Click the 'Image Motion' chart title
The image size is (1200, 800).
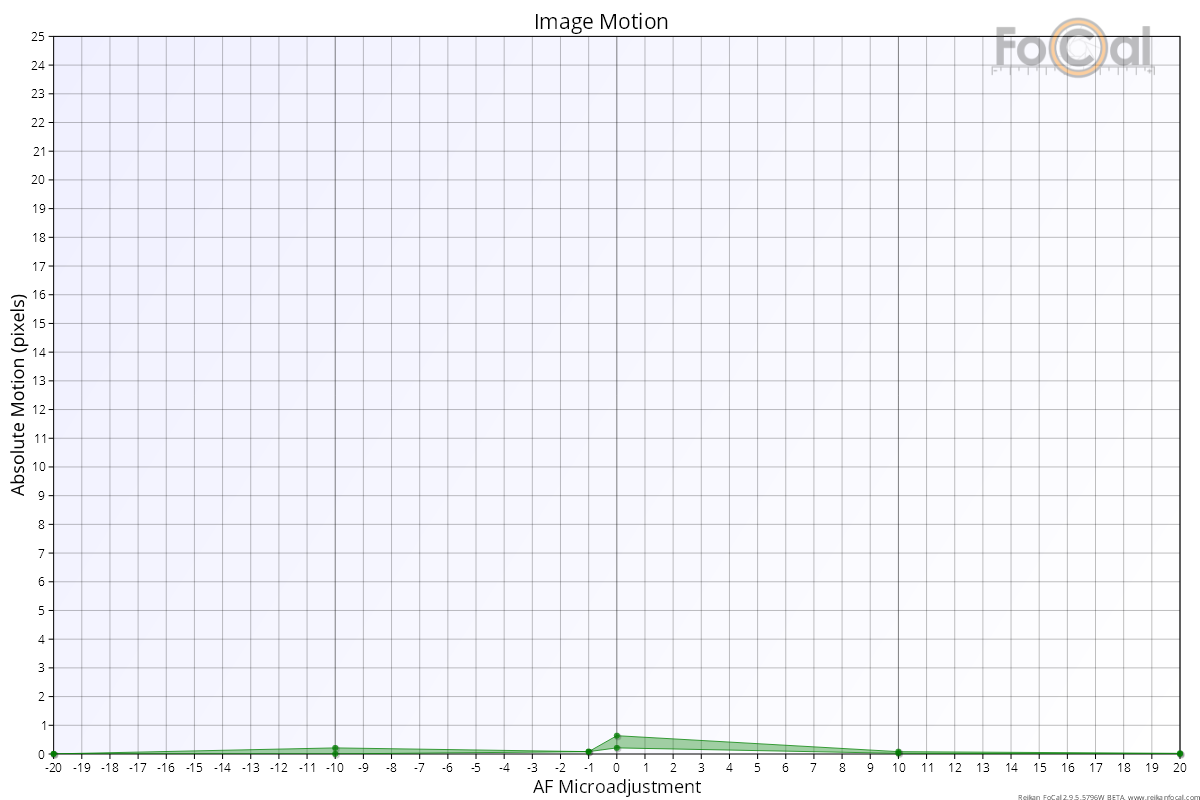(600, 21)
